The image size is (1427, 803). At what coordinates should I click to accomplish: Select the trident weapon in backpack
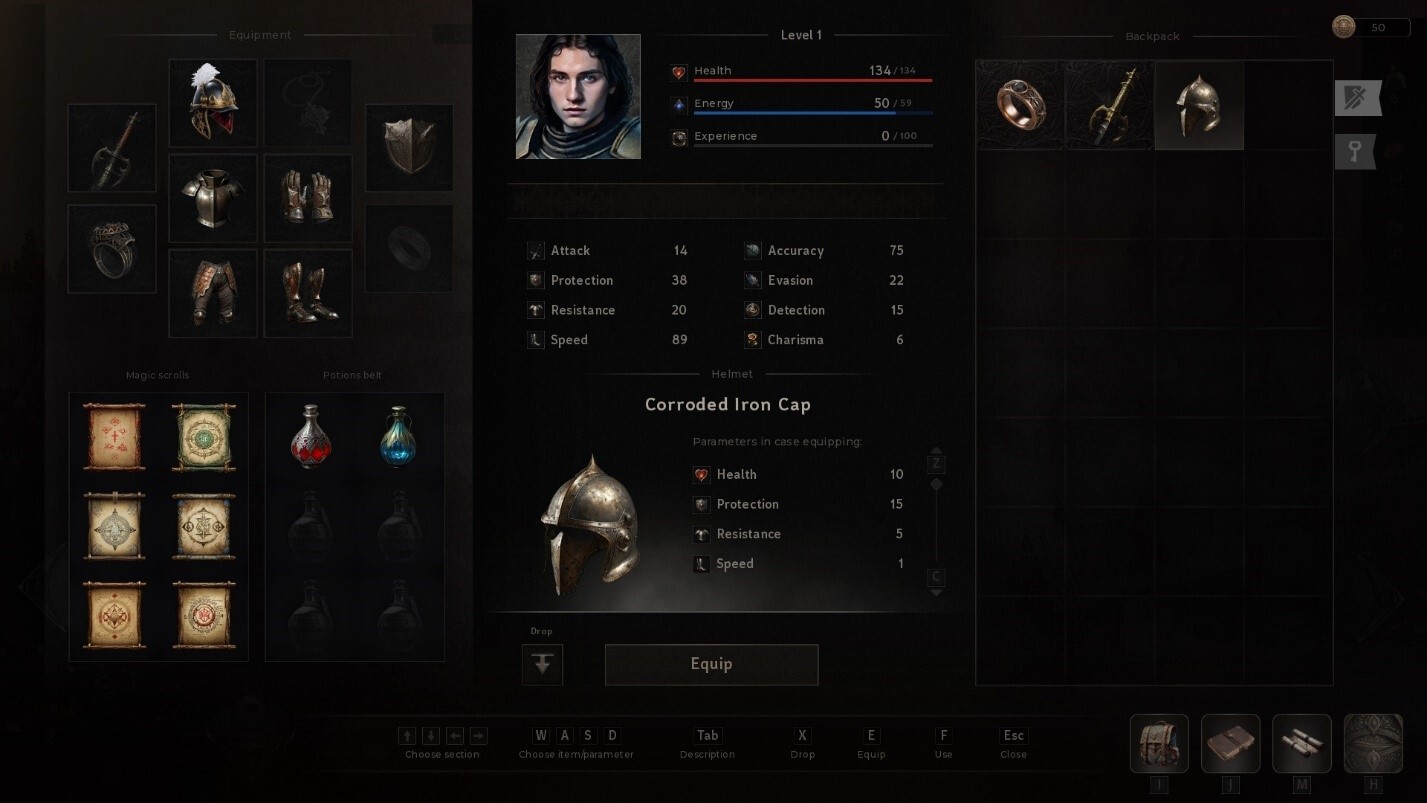(x=1110, y=105)
